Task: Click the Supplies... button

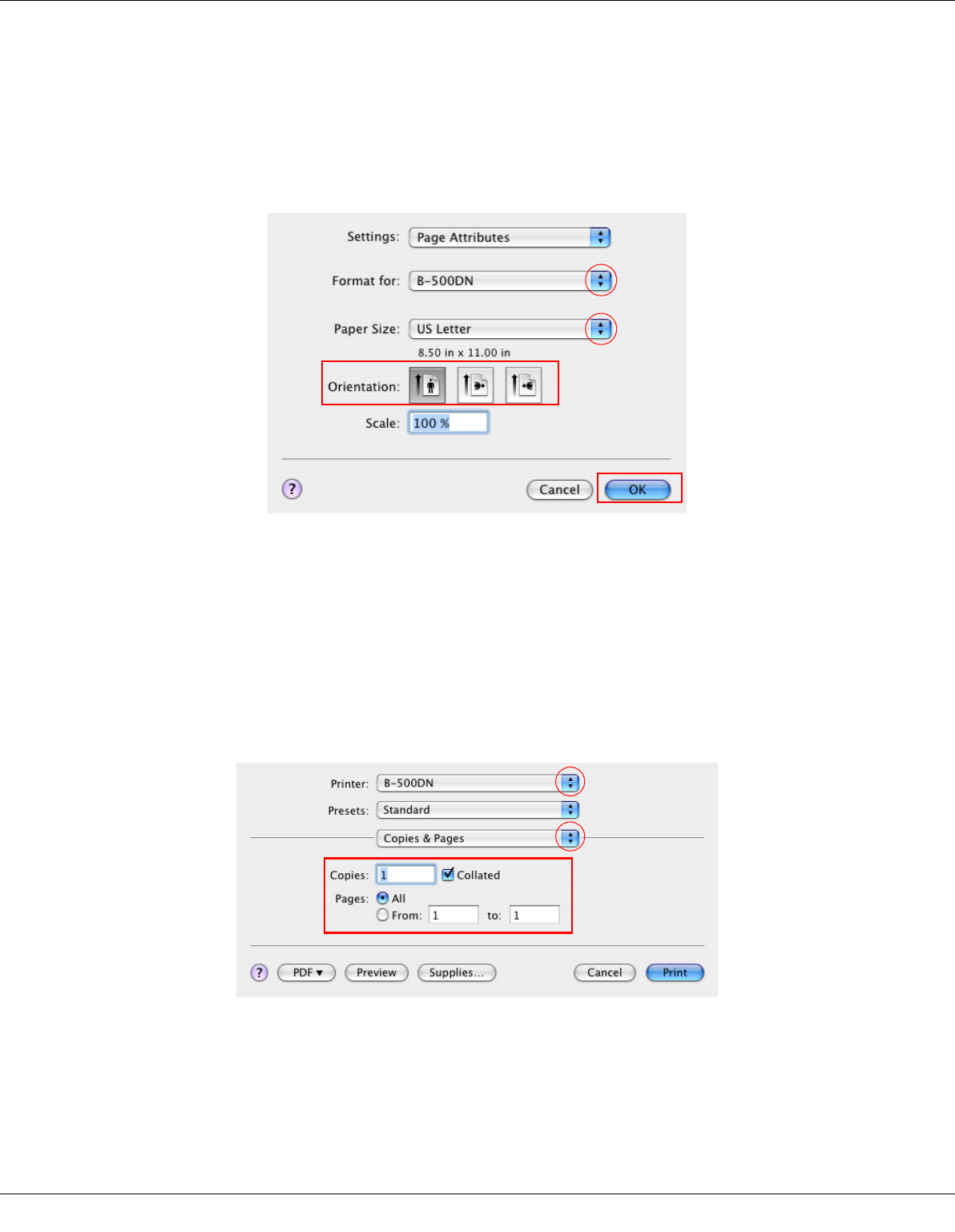Action: 457,972
